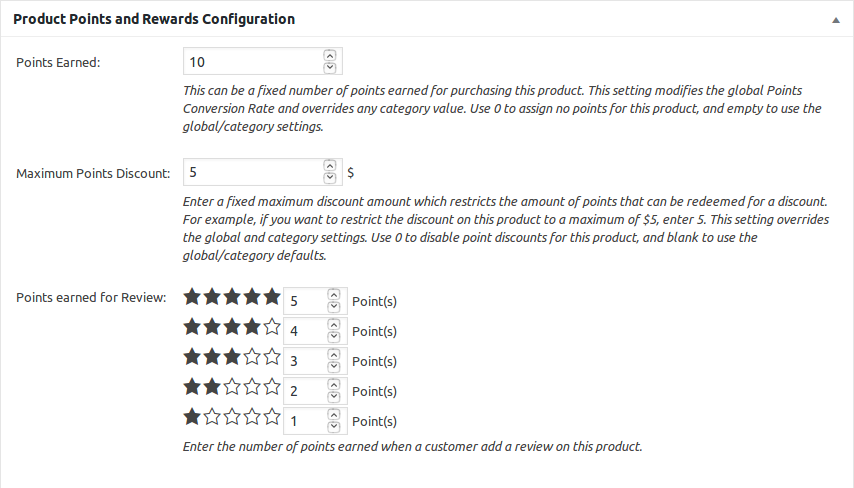Screen dimensions: 854x488
Task: Click the one-star rating icon
Action: (232, 417)
